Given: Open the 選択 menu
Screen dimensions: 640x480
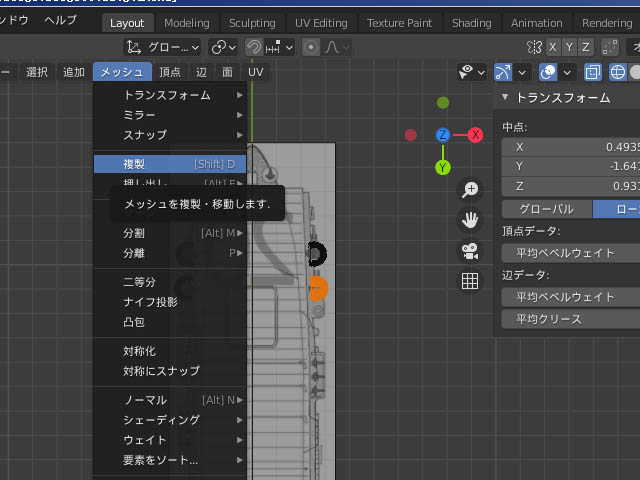Looking at the screenshot, I should tap(37, 72).
